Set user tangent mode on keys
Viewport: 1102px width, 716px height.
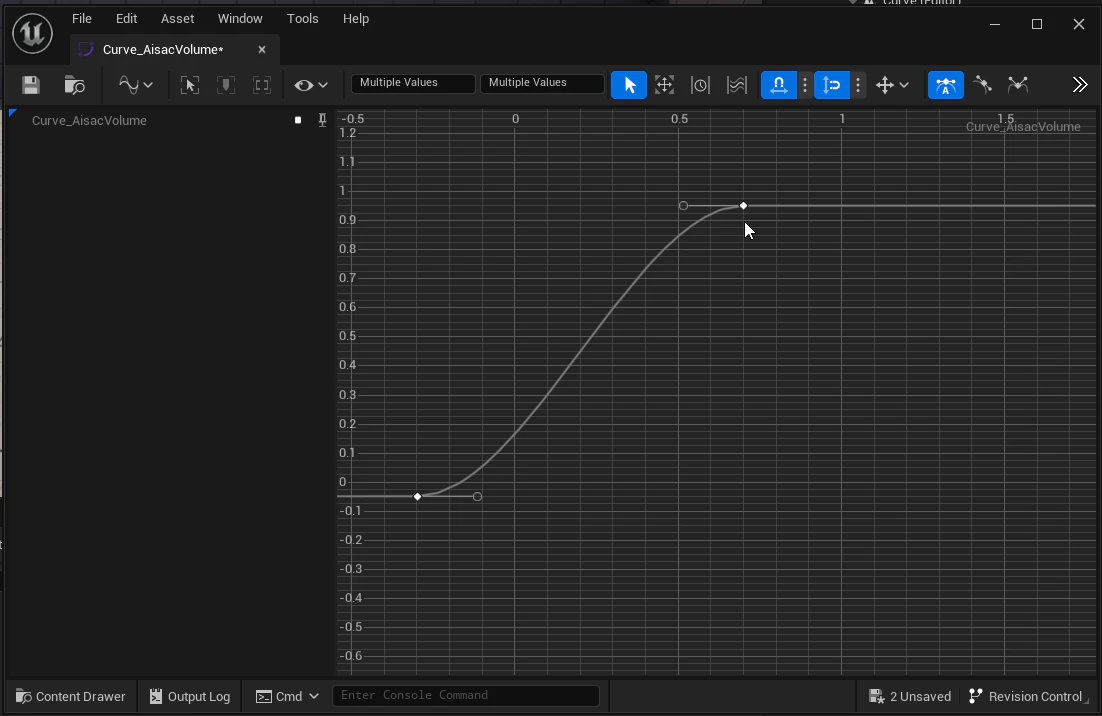(x=983, y=85)
